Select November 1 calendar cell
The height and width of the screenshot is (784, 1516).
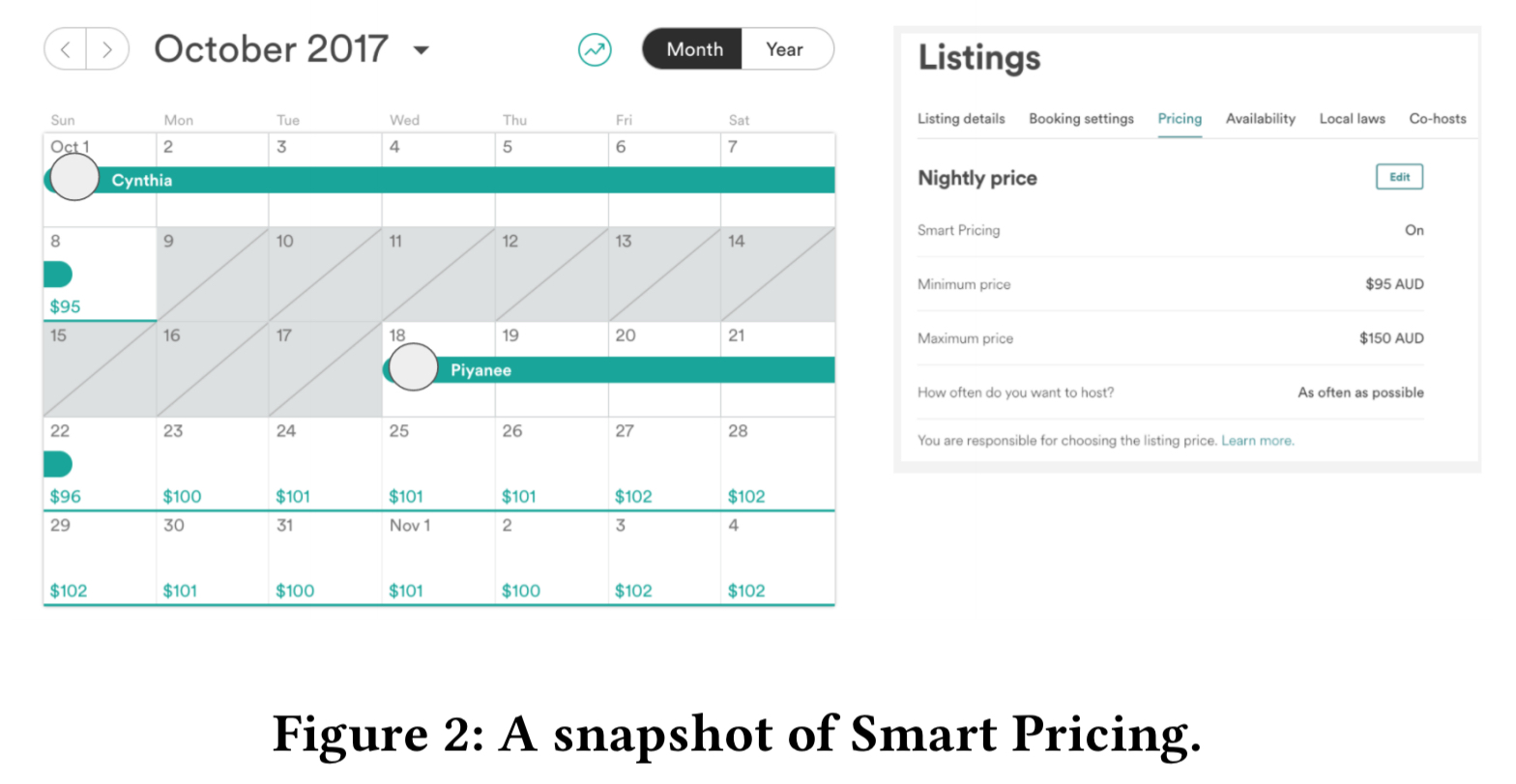click(438, 558)
